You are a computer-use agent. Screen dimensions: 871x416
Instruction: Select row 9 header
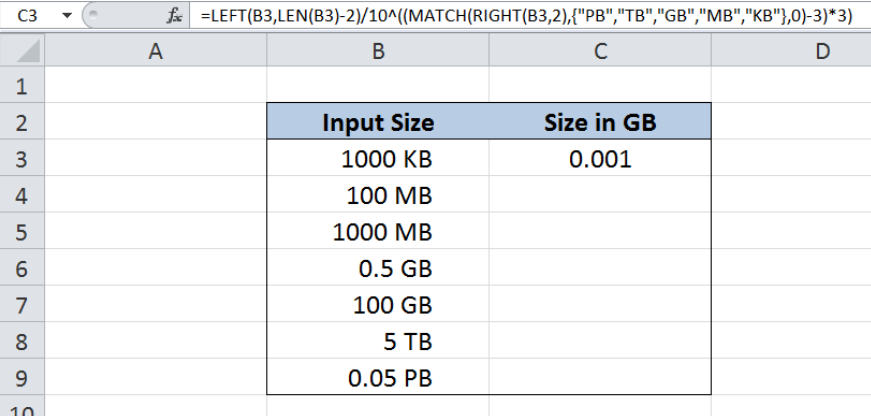coord(22,377)
